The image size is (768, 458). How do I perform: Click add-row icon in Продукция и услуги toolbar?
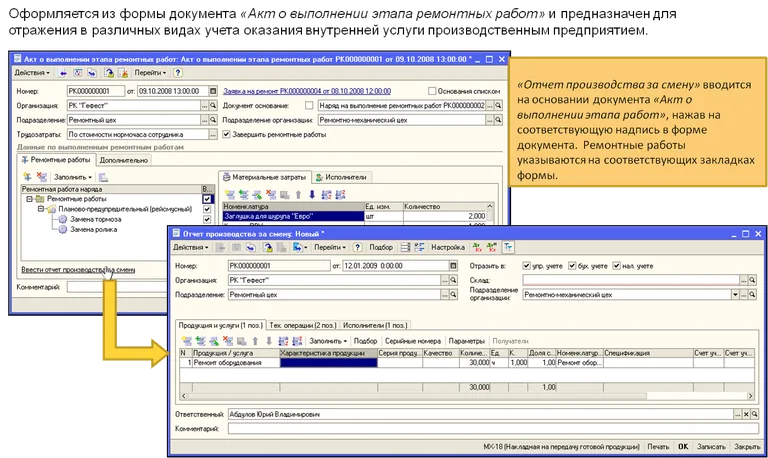tap(187, 341)
